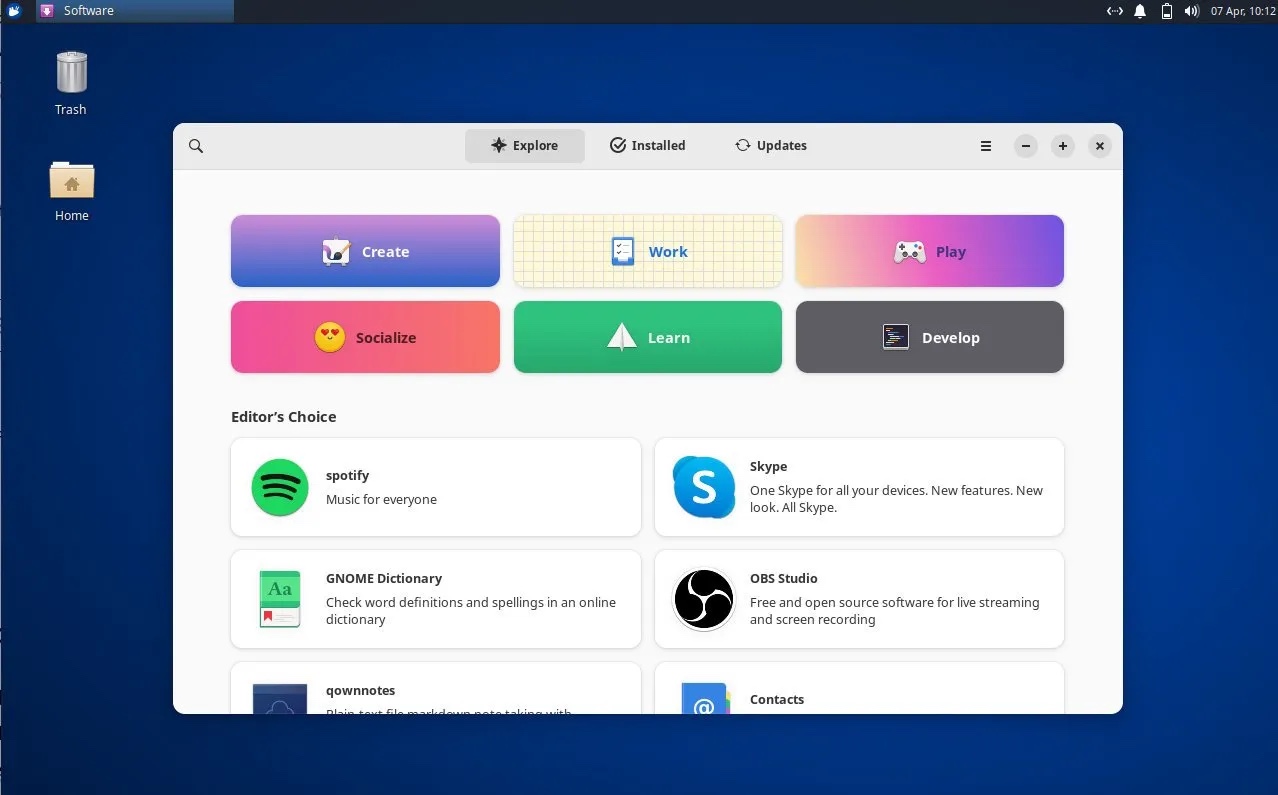Click the zoom increase control
Image resolution: width=1278 pixels, height=795 pixels.
[1062, 146]
